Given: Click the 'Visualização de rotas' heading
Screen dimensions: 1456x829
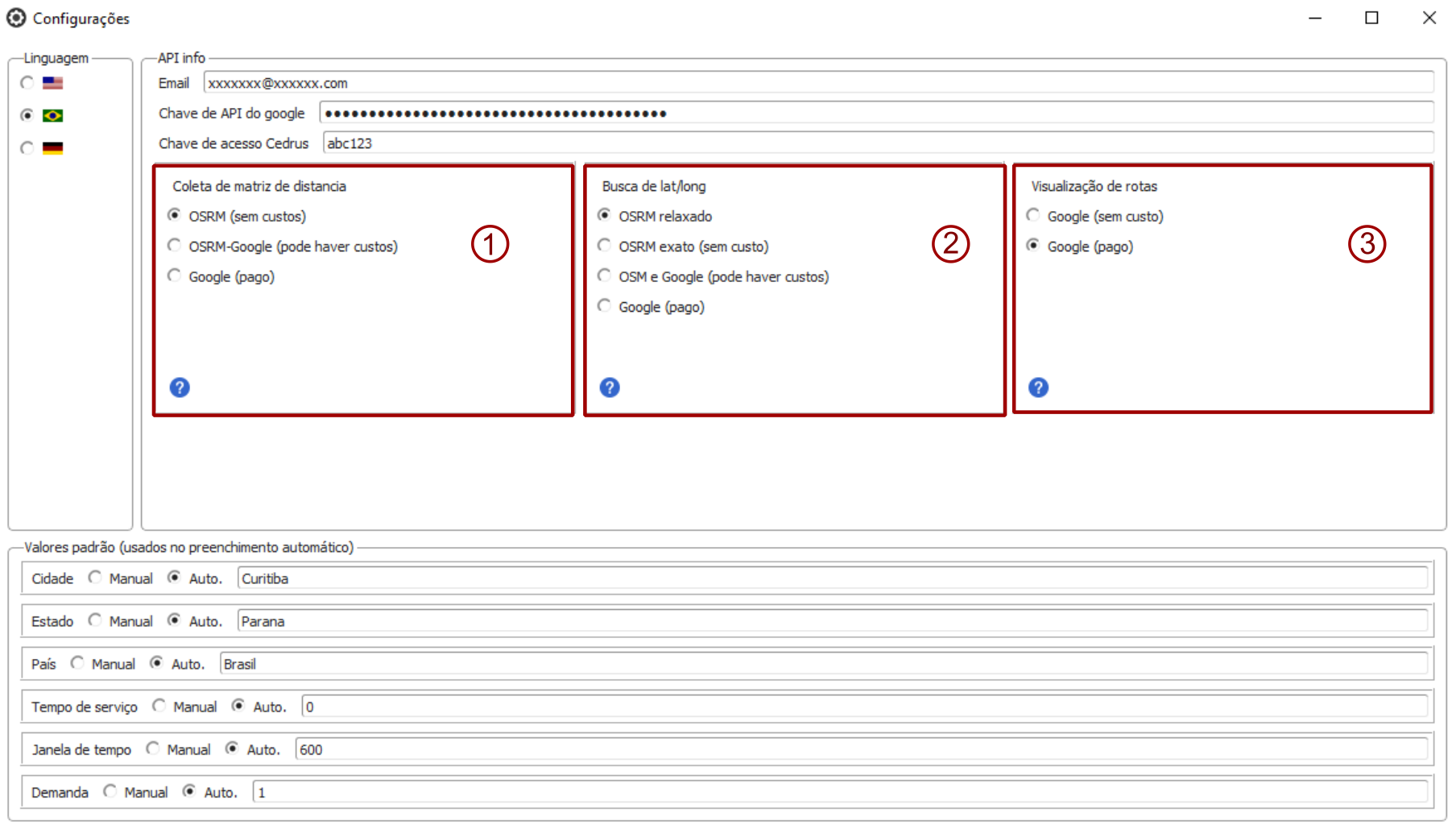Looking at the screenshot, I should (1094, 186).
